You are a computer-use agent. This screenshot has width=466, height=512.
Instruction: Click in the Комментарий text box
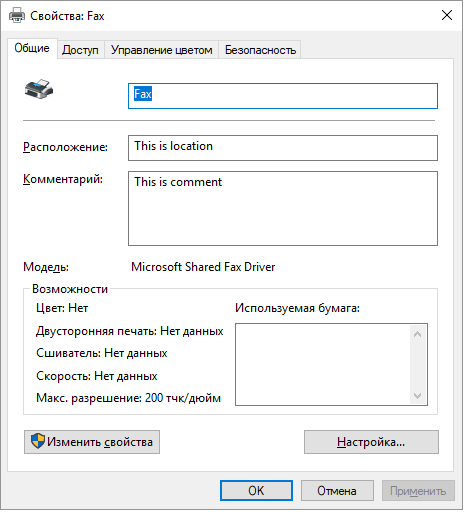pos(284,209)
